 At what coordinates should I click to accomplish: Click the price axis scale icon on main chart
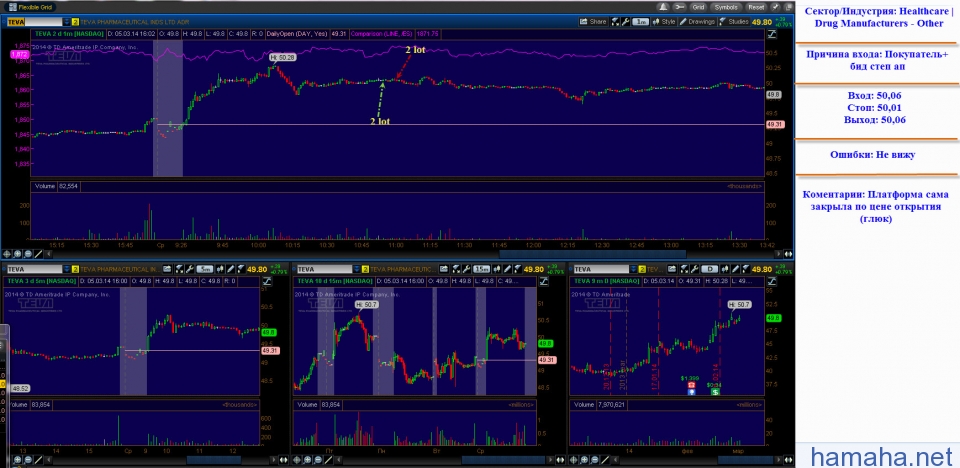coord(773,33)
